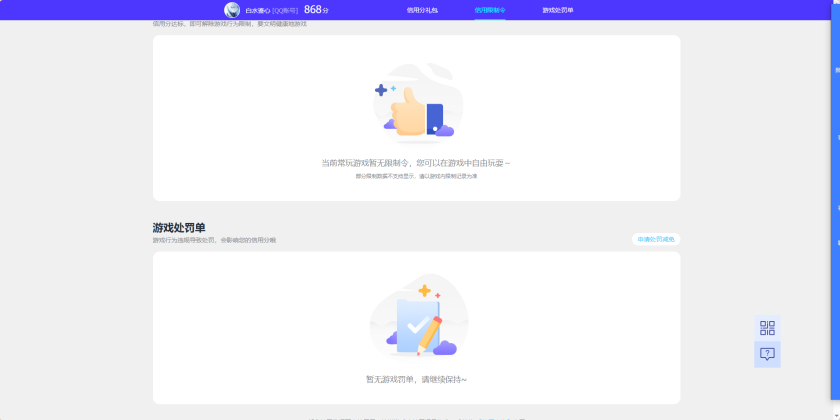This screenshot has height=420, width=840.
Task: Switch to the 信用分礼包 tab
Action: click(422, 10)
